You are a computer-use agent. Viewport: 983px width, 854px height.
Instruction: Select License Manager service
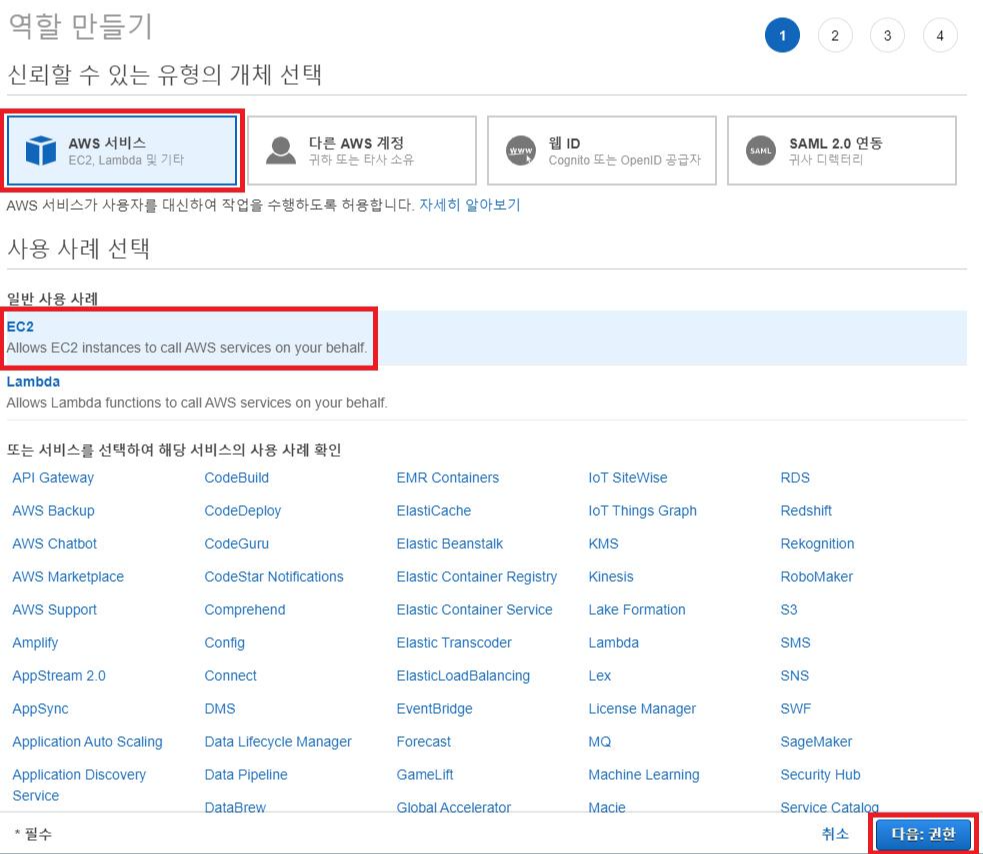[x=642, y=709]
